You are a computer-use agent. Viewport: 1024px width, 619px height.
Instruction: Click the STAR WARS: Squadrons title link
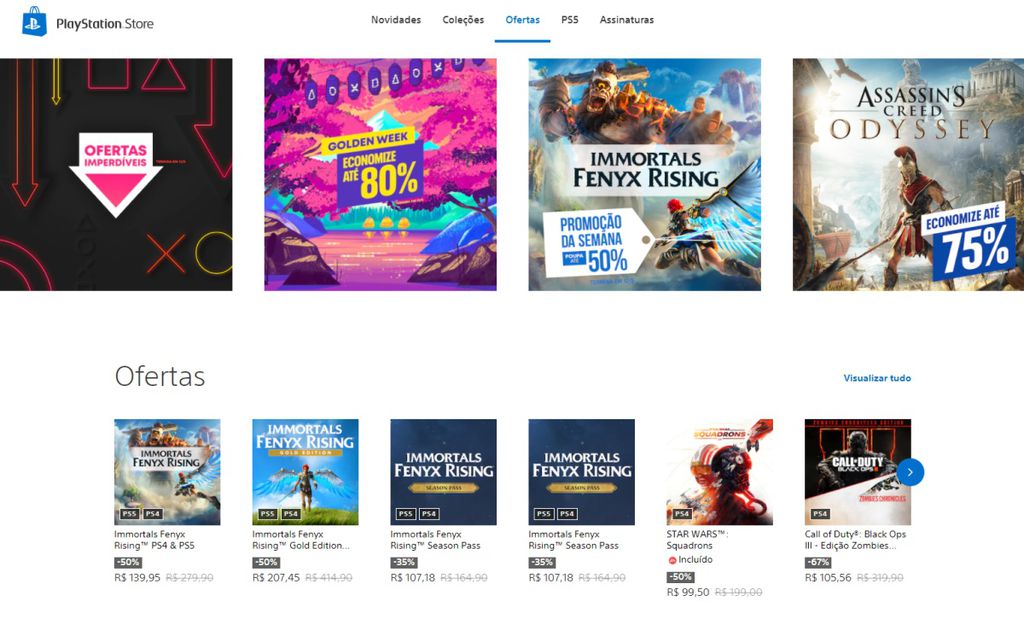[697, 540]
